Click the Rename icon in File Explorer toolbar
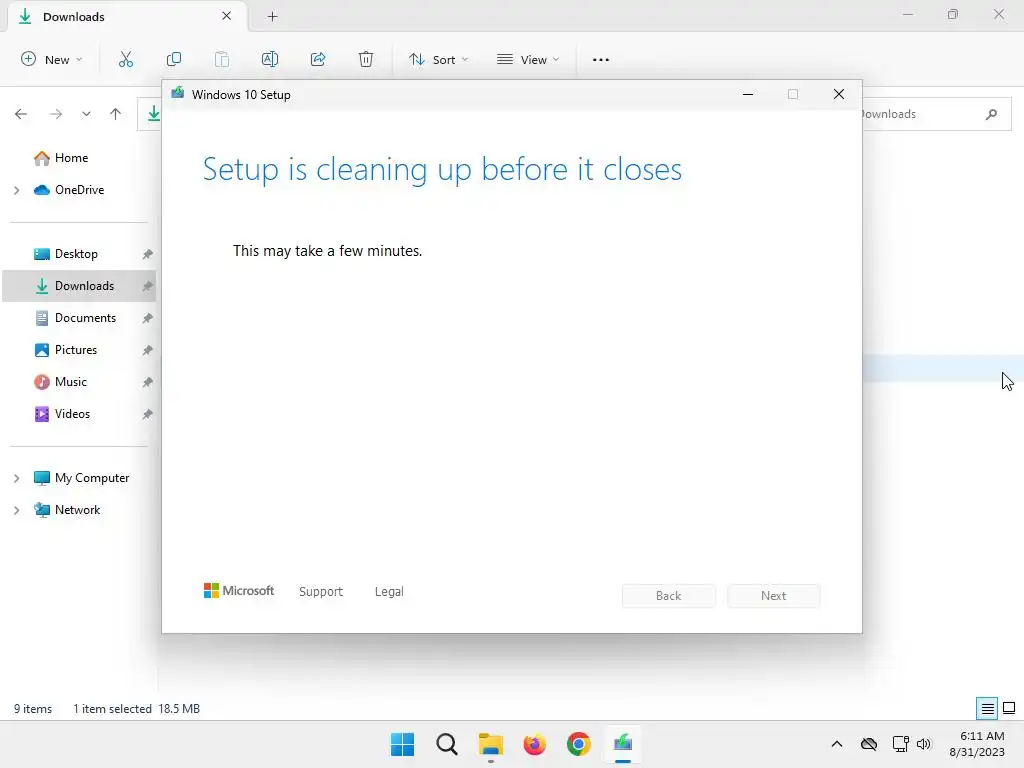Viewport: 1024px width, 768px height. 270,59
